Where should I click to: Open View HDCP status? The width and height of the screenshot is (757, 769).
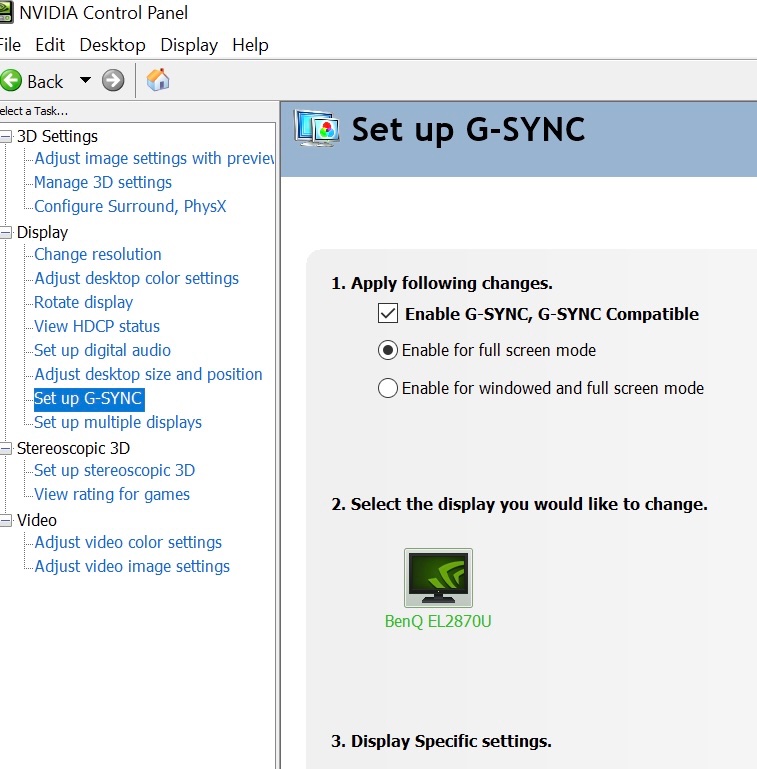[x=97, y=327]
